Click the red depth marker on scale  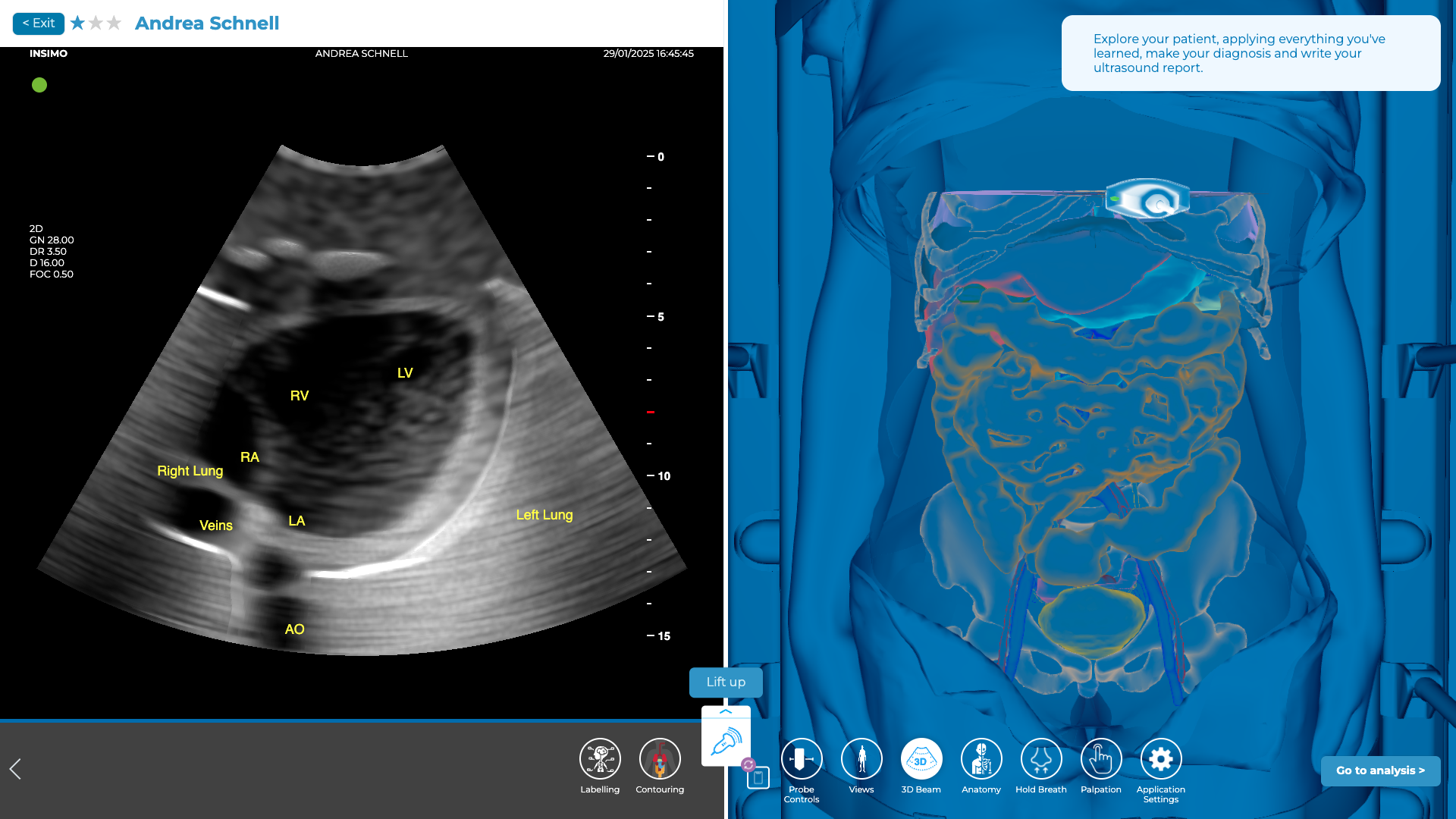(x=651, y=412)
